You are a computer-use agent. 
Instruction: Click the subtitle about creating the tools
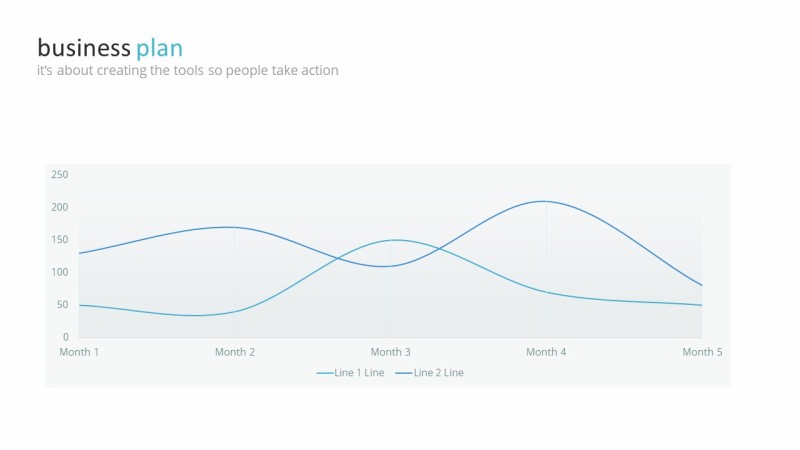coord(187,71)
